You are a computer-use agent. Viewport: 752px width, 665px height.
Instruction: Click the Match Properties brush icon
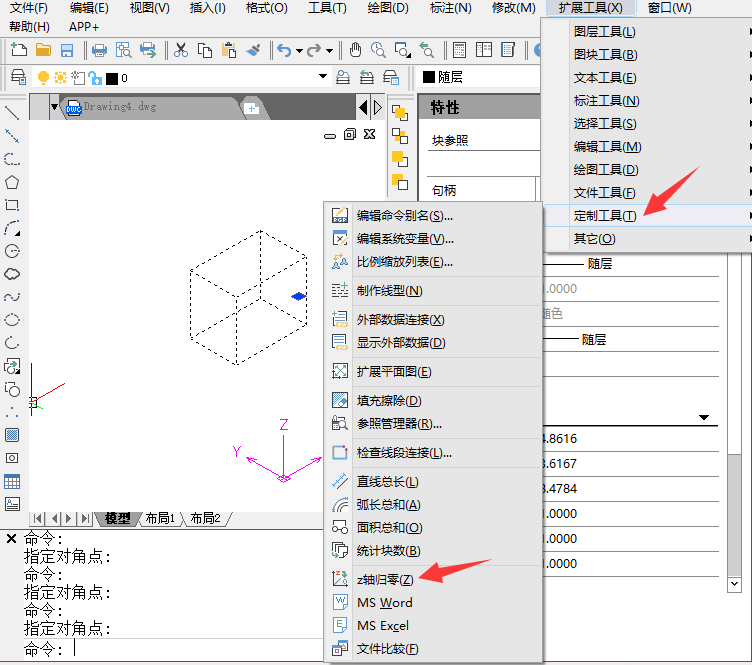click(254, 49)
